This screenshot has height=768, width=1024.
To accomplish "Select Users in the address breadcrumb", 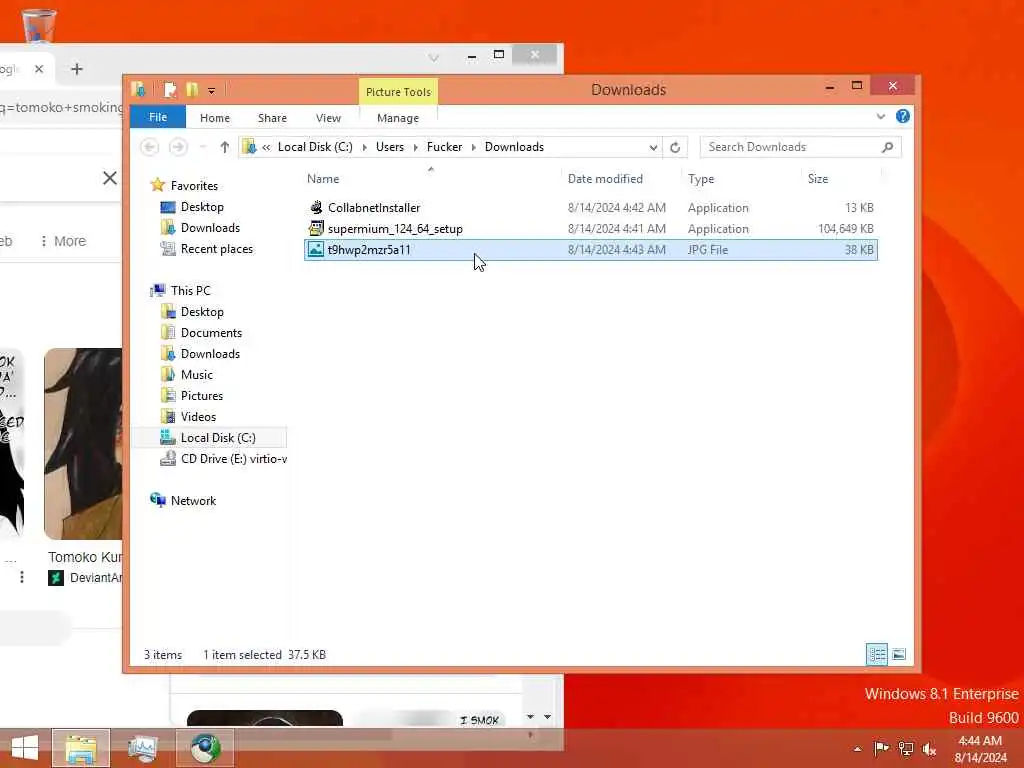I will pos(390,147).
